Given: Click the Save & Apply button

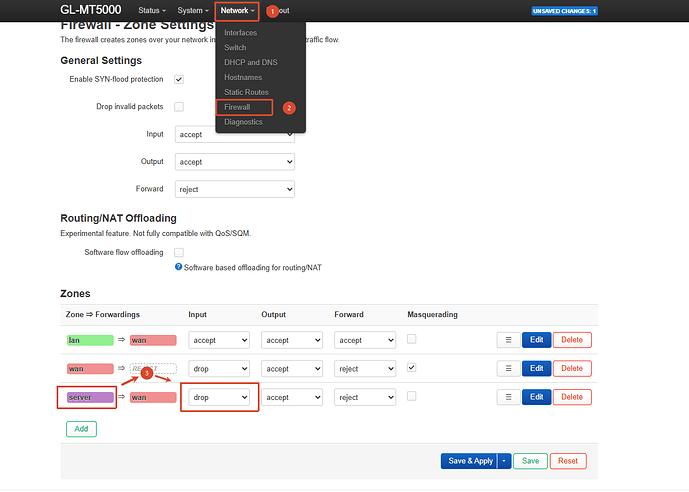Looking at the screenshot, I should tap(469, 461).
